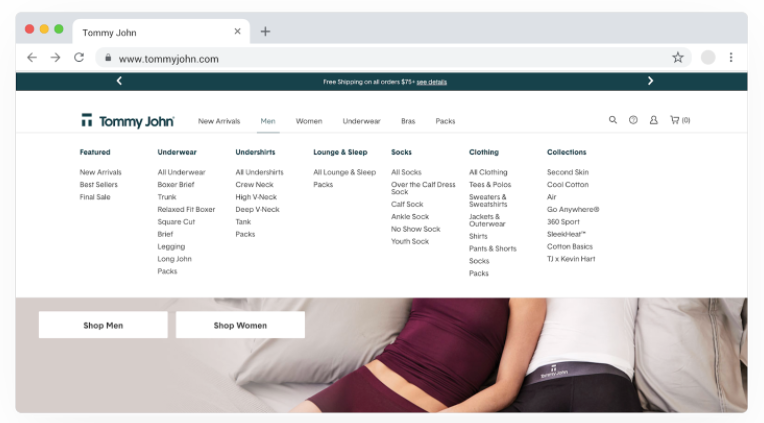Open Square Cut link

176,222
